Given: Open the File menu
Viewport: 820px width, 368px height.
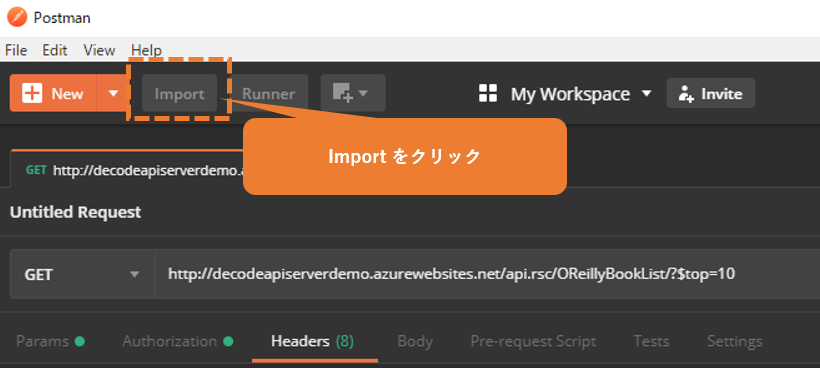Looking at the screenshot, I should click(16, 50).
